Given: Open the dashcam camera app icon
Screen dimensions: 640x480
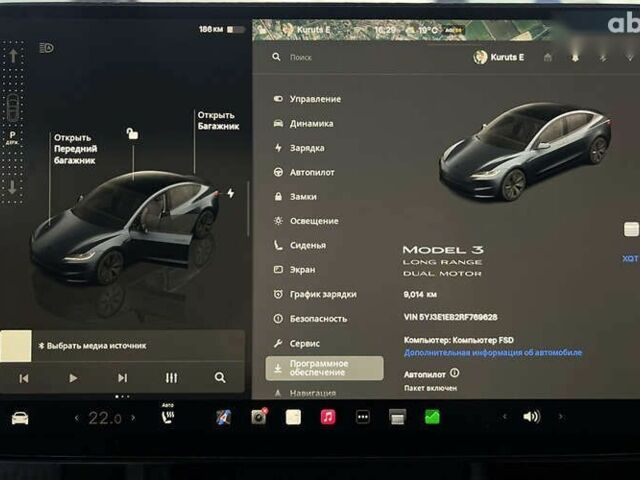Looking at the screenshot, I should tap(259, 417).
